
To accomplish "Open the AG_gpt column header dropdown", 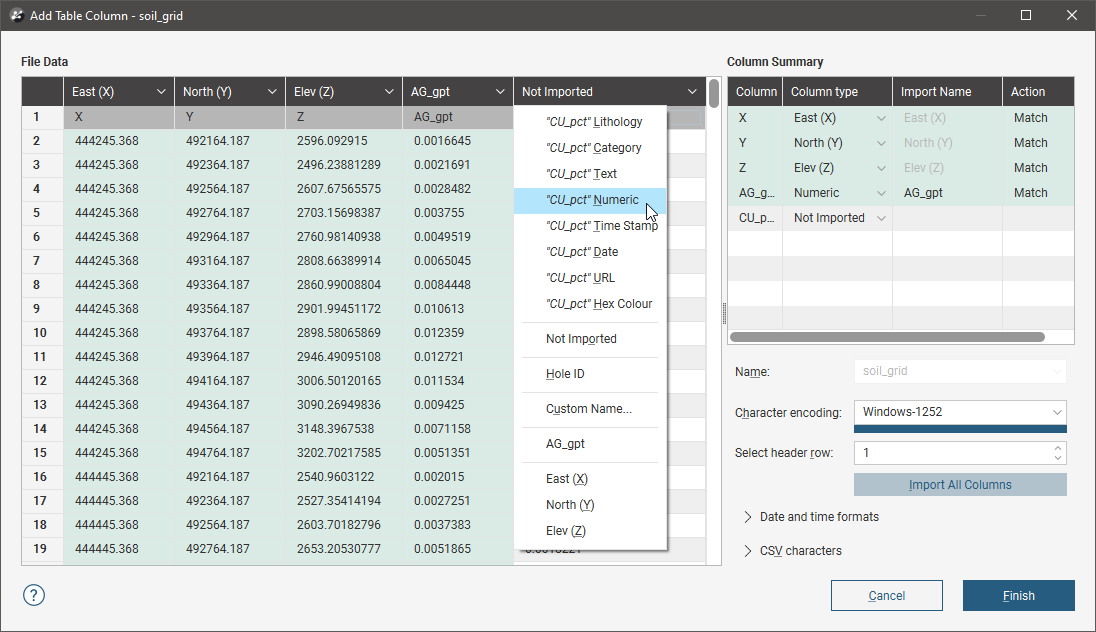I will [x=499, y=92].
